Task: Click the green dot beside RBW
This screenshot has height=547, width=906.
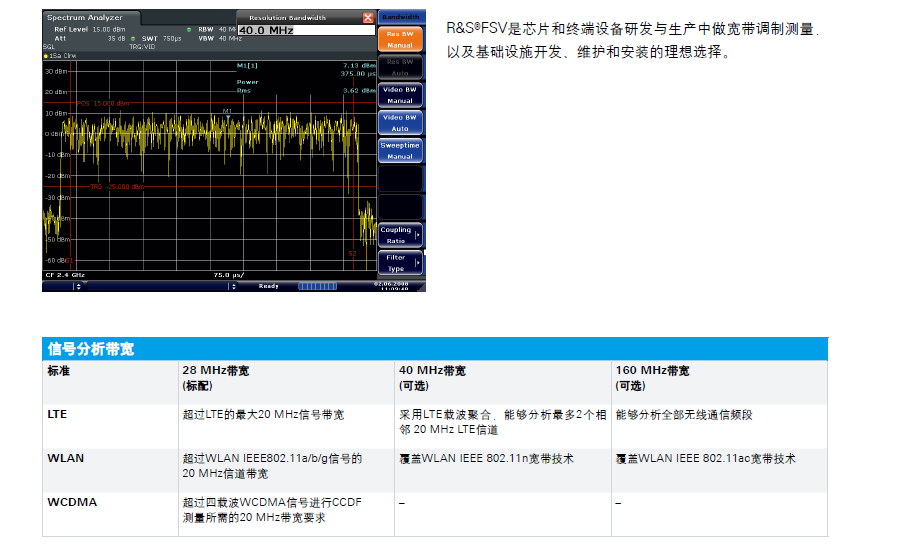Action: pos(189,29)
